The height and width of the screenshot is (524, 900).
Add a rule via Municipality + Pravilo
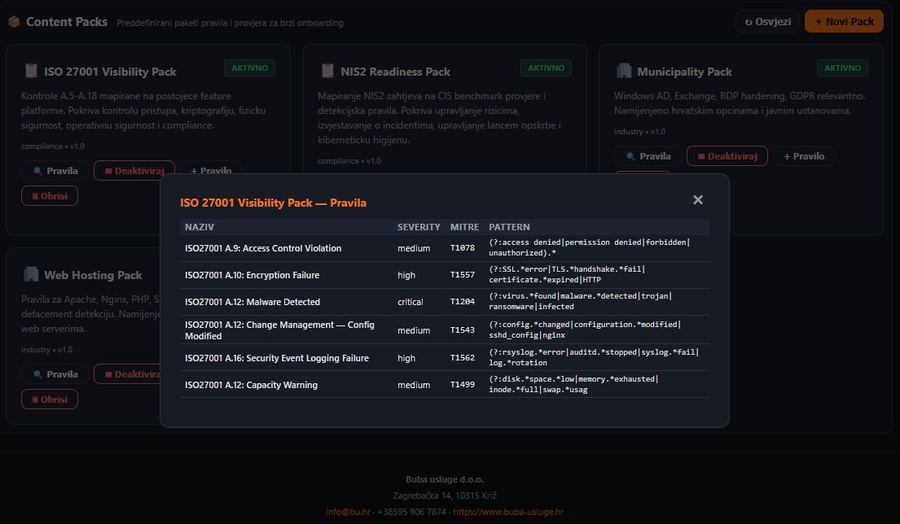tap(804, 156)
